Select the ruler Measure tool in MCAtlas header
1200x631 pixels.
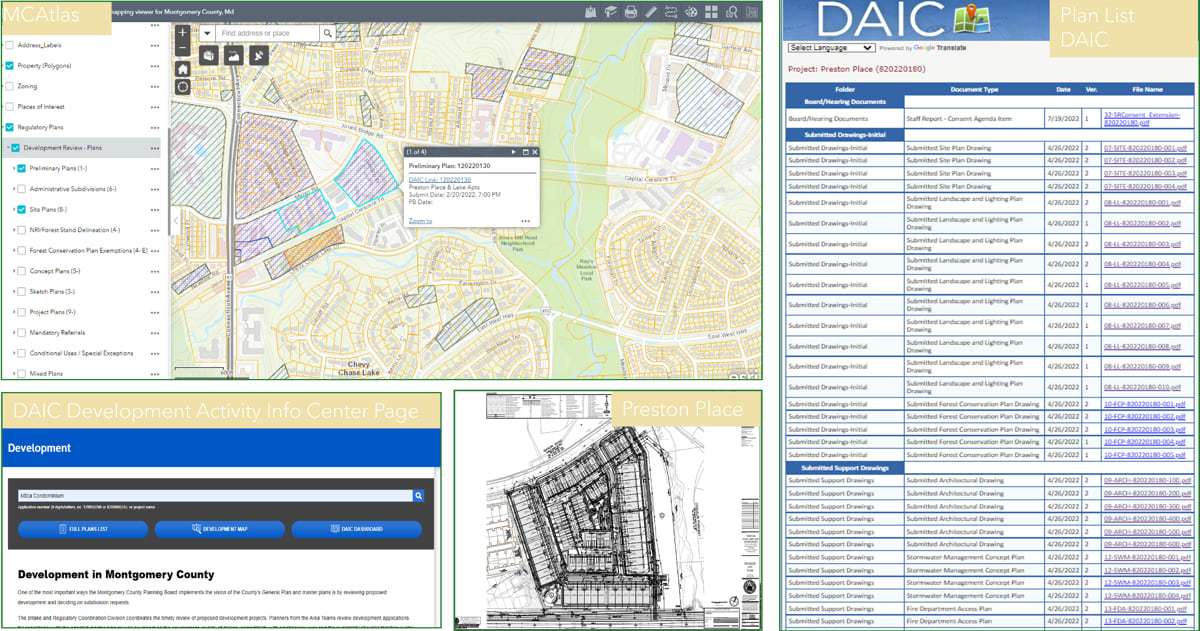pos(651,11)
